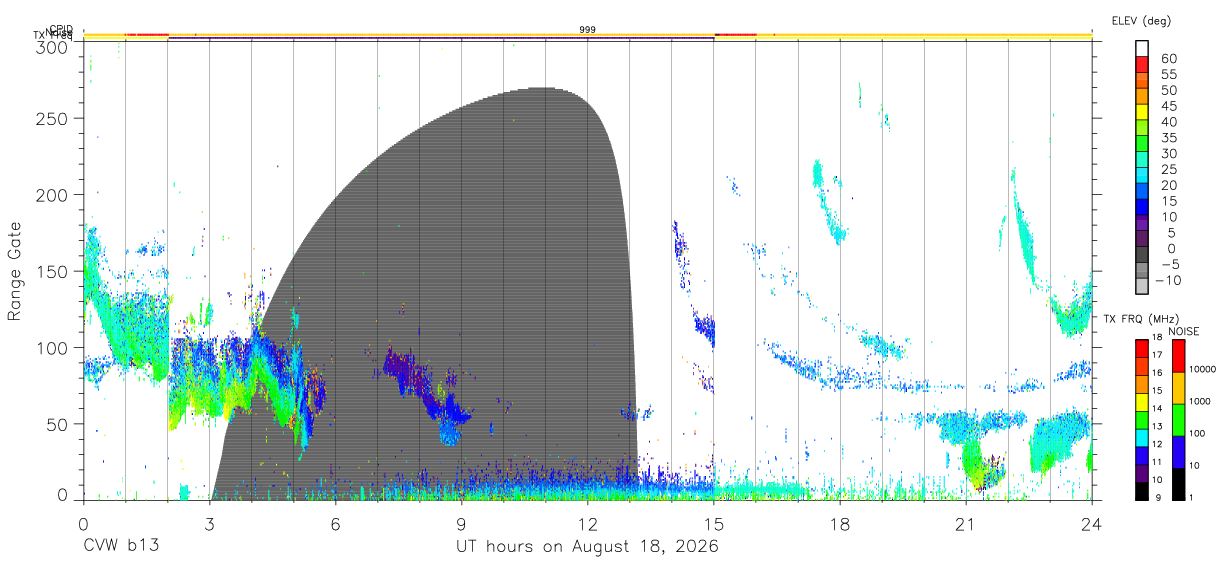Image resolution: width=1228 pixels, height=567 pixels.
Task: Click the 3 hour tick on the UT axis
Action: click(x=210, y=522)
